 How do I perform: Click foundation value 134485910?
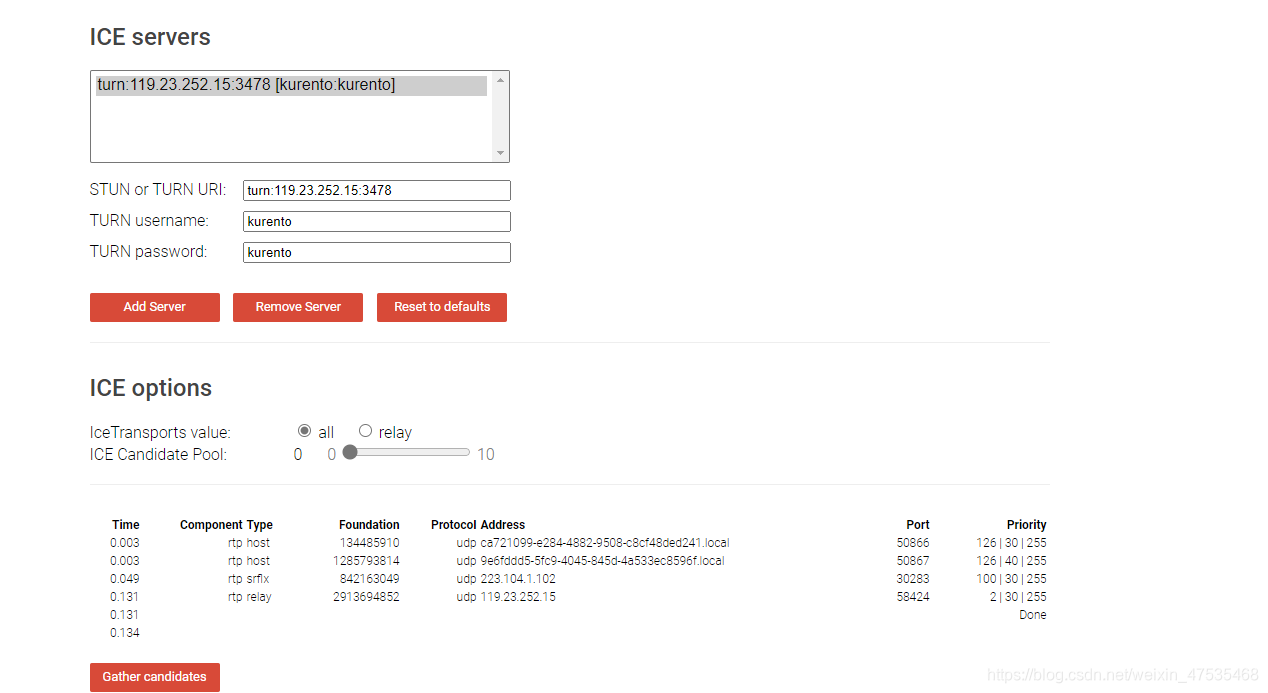pos(370,543)
